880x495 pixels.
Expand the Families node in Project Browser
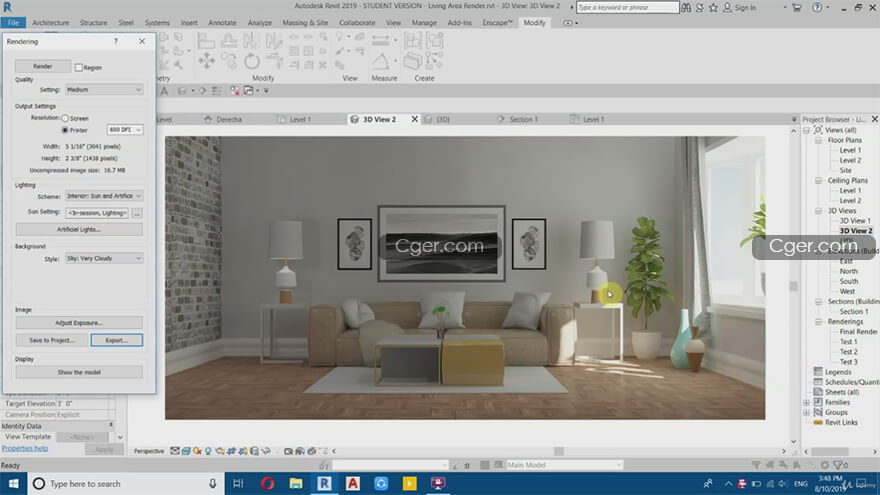tap(806, 402)
